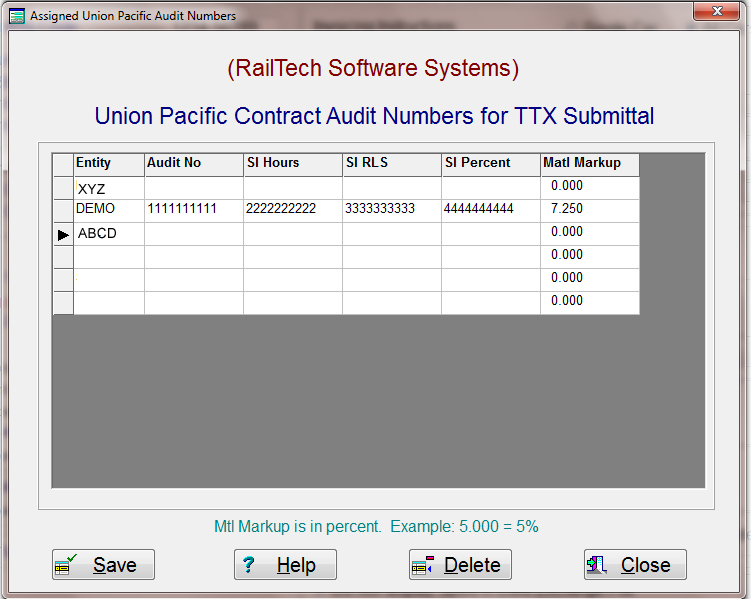Click the red X window close button
Image resolution: width=751 pixels, height=599 pixels.
coord(717,11)
